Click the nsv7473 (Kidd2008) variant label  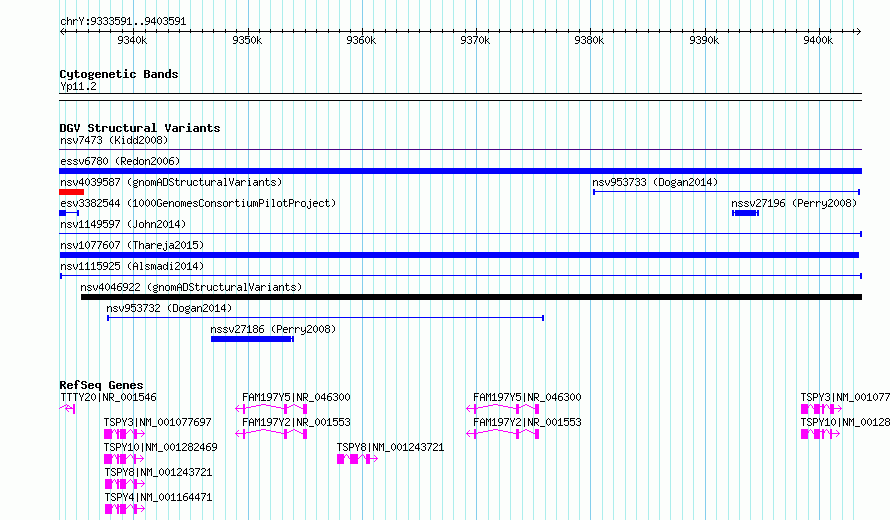point(114,140)
